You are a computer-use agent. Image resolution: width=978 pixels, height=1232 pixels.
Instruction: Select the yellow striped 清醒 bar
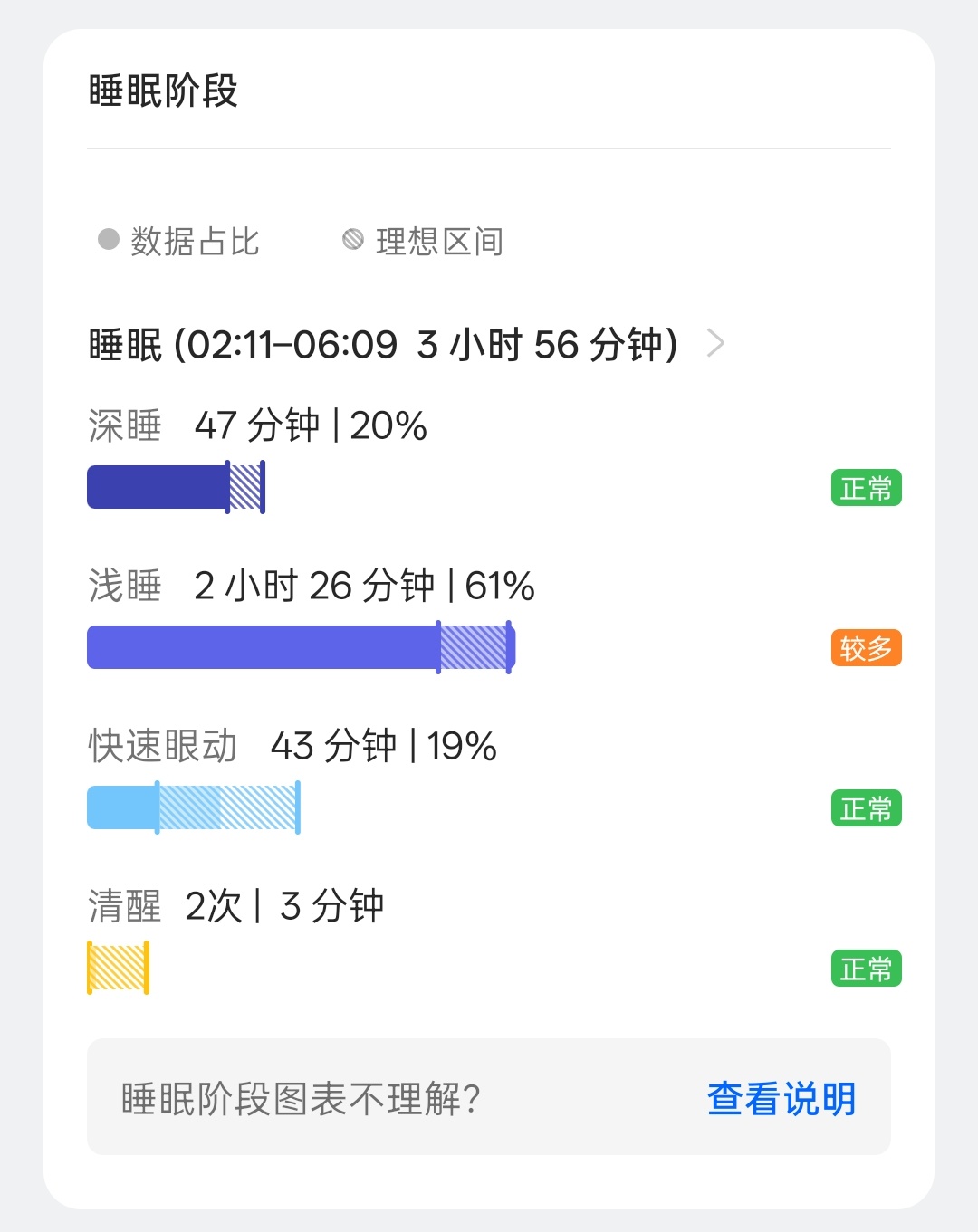pos(118,968)
